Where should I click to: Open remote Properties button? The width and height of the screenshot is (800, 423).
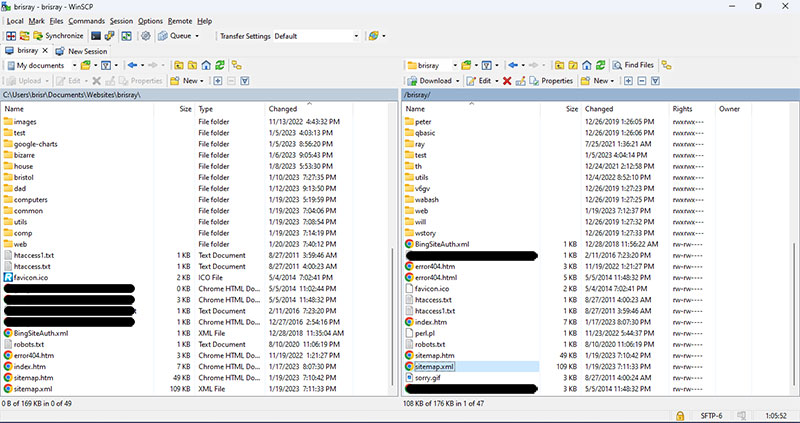[551, 81]
